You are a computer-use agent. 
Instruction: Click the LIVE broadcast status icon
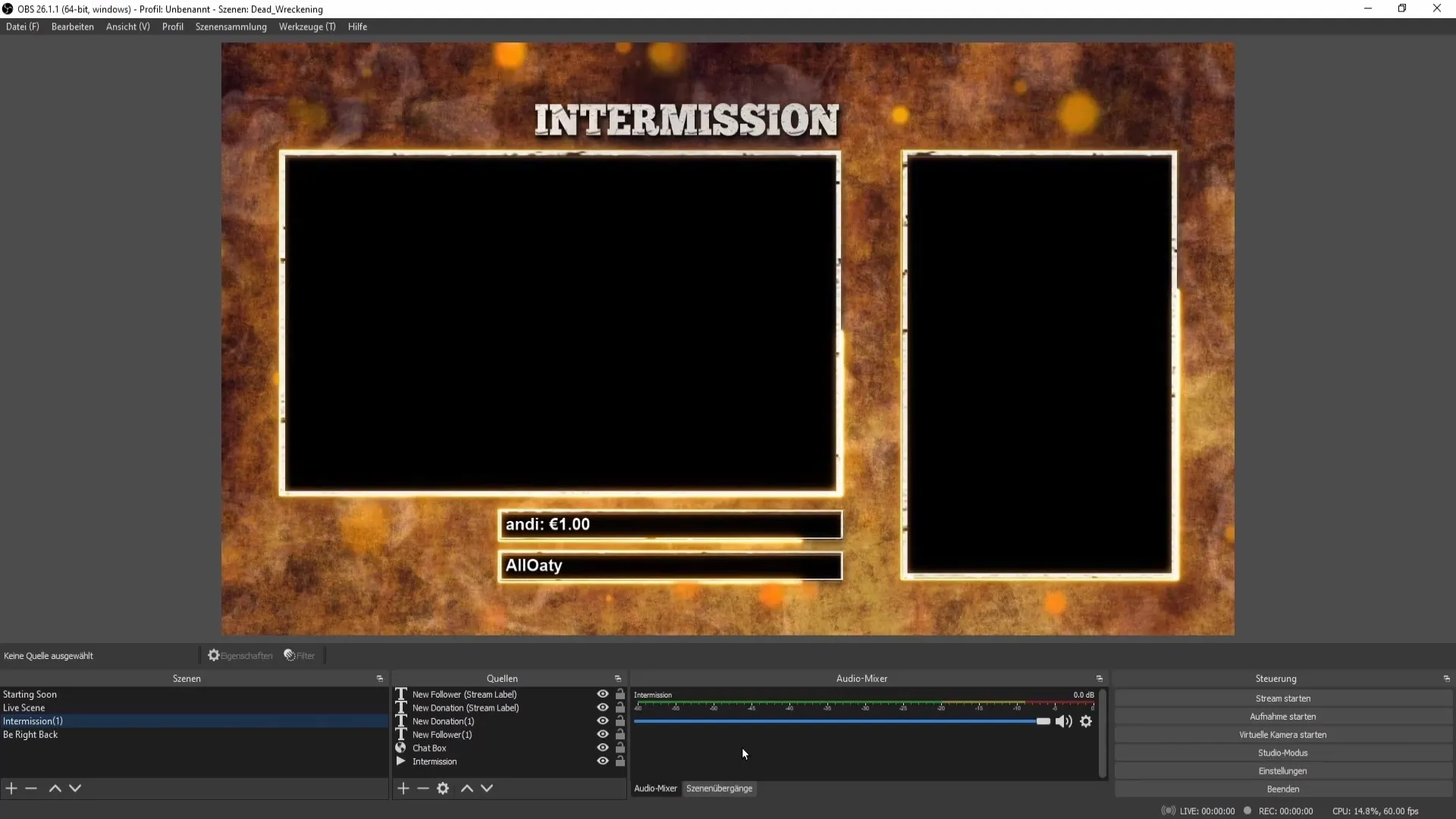1169,811
